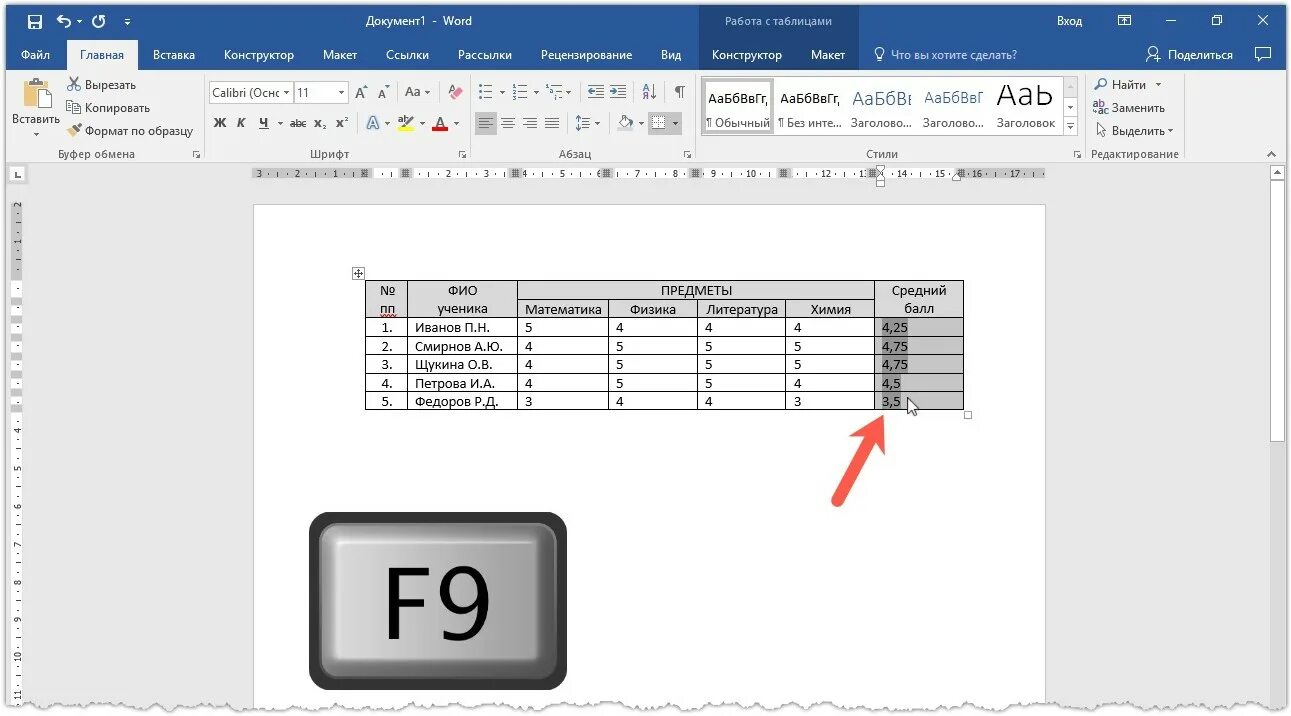Apply the Обычный style
Screen dimensions: 1291x716
738,107
